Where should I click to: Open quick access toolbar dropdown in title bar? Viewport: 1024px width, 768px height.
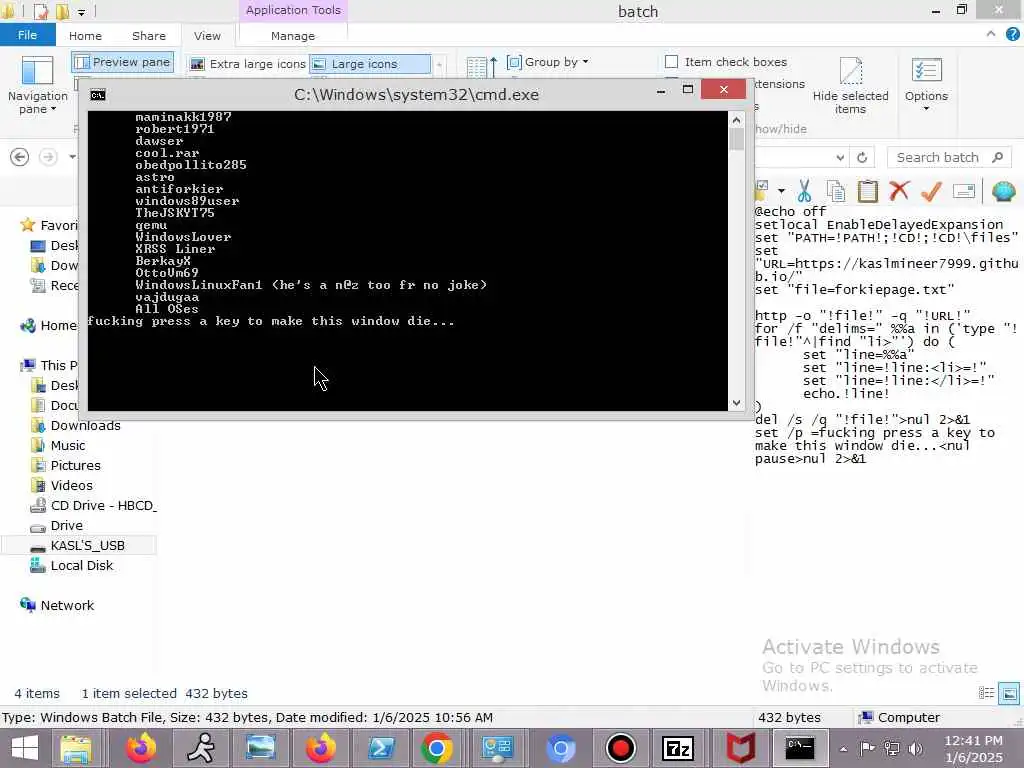tap(81, 12)
